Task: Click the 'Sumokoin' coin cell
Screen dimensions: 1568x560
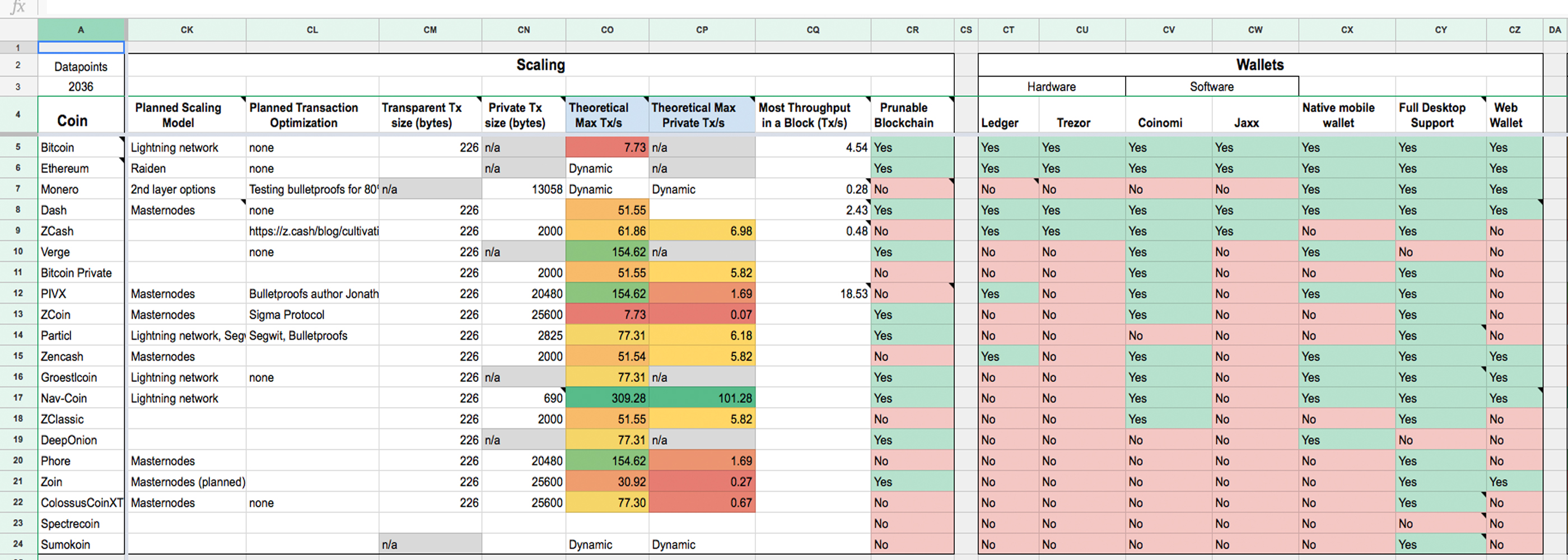Action: coord(81,544)
